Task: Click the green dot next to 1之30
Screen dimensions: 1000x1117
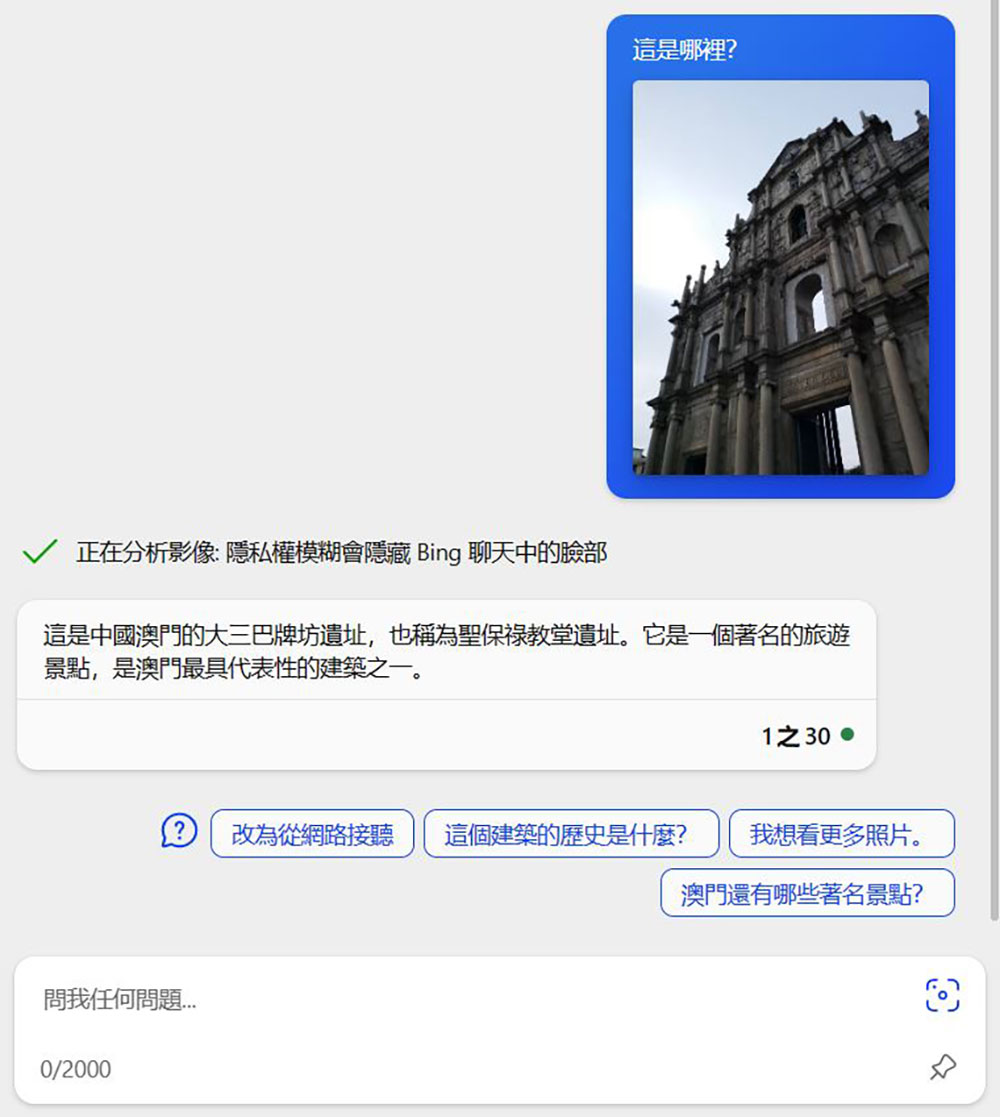Action: [x=847, y=735]
